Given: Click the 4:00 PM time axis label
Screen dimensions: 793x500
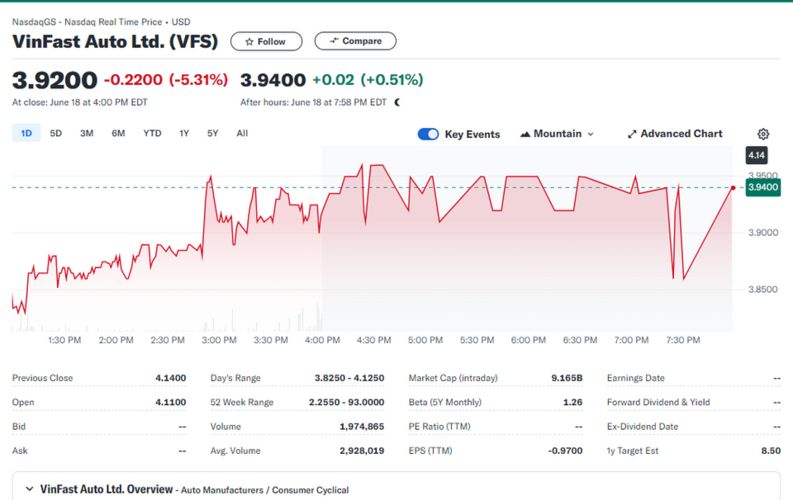Looking at the screenshot, I should coord(322,340).
